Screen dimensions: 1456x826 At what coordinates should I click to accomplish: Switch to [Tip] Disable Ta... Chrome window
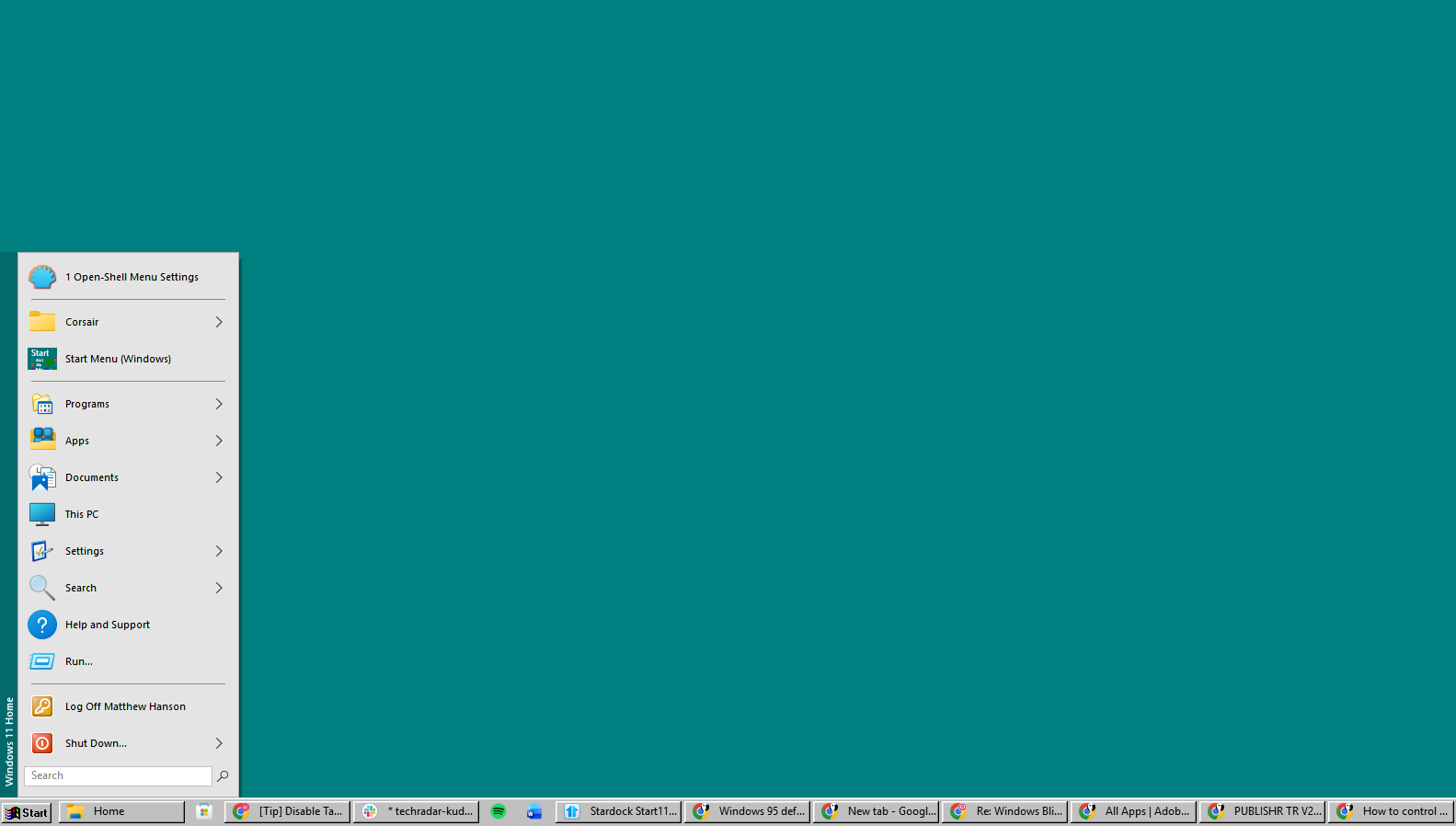pyautogui.click(x=287, y=811)
